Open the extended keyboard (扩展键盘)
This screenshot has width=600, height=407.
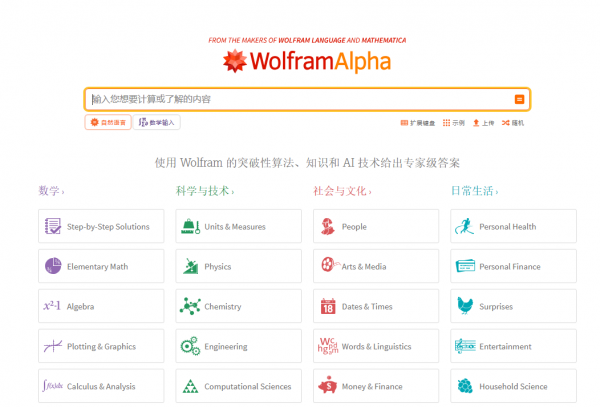[x=417, y=123]
